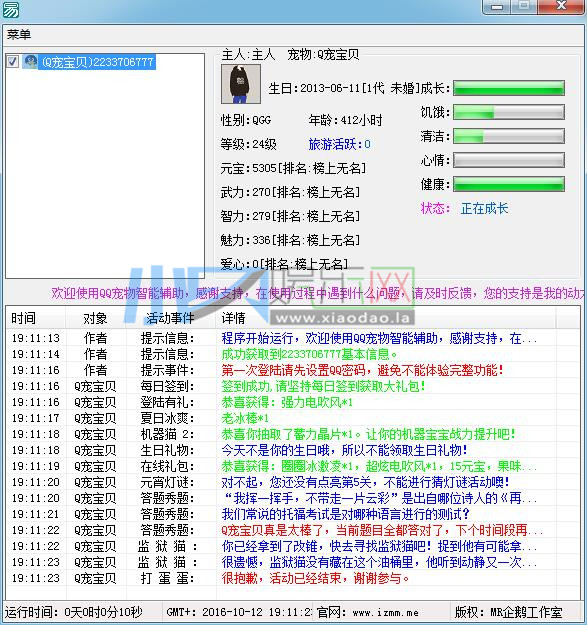Click the 健康 health progress bar
The width and height of the screenshot is (587, 625).
click(509, 185)
